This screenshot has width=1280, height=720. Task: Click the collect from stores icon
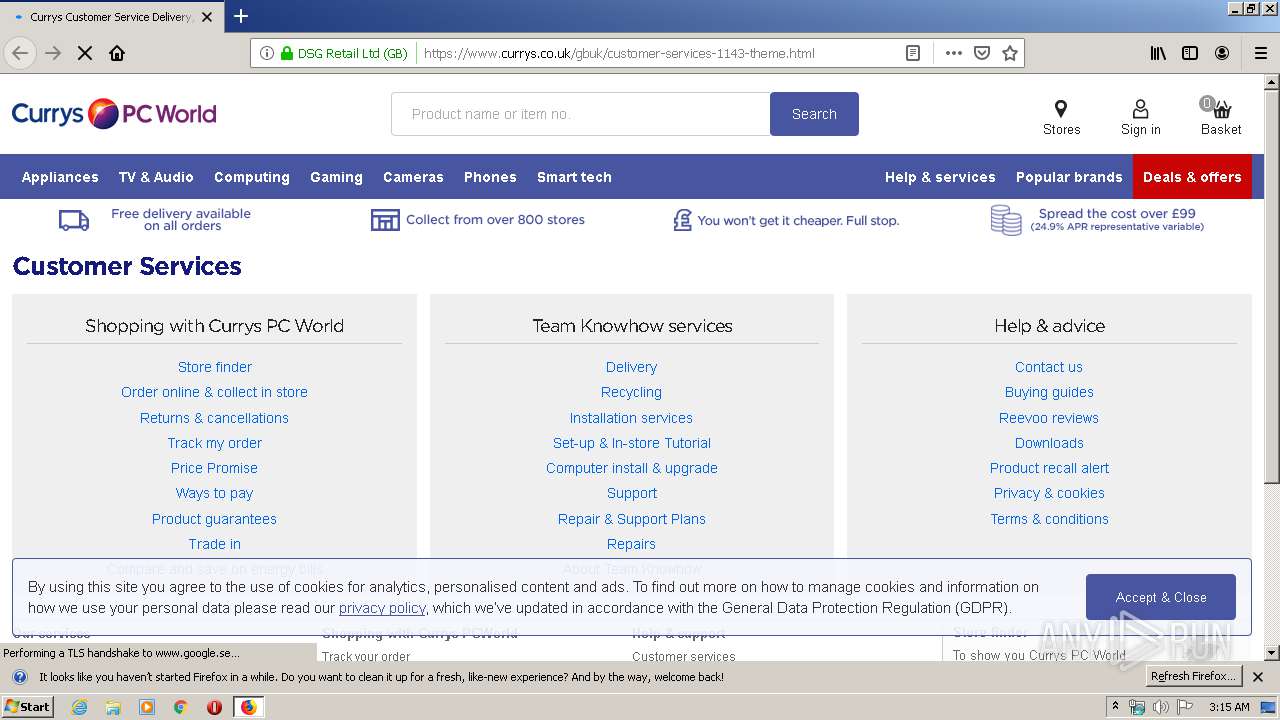pos(385,220)
